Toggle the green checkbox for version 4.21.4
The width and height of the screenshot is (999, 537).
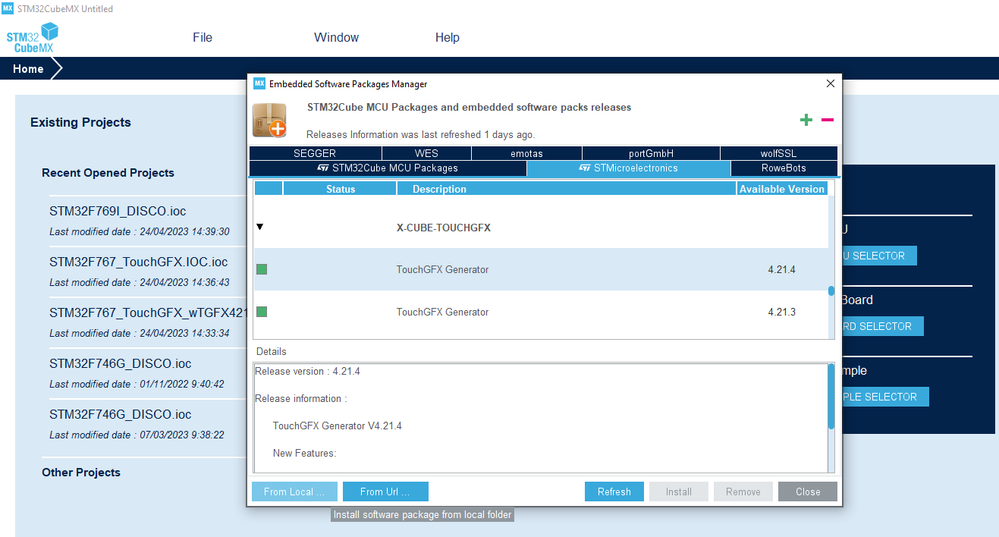tap(262, 269)
